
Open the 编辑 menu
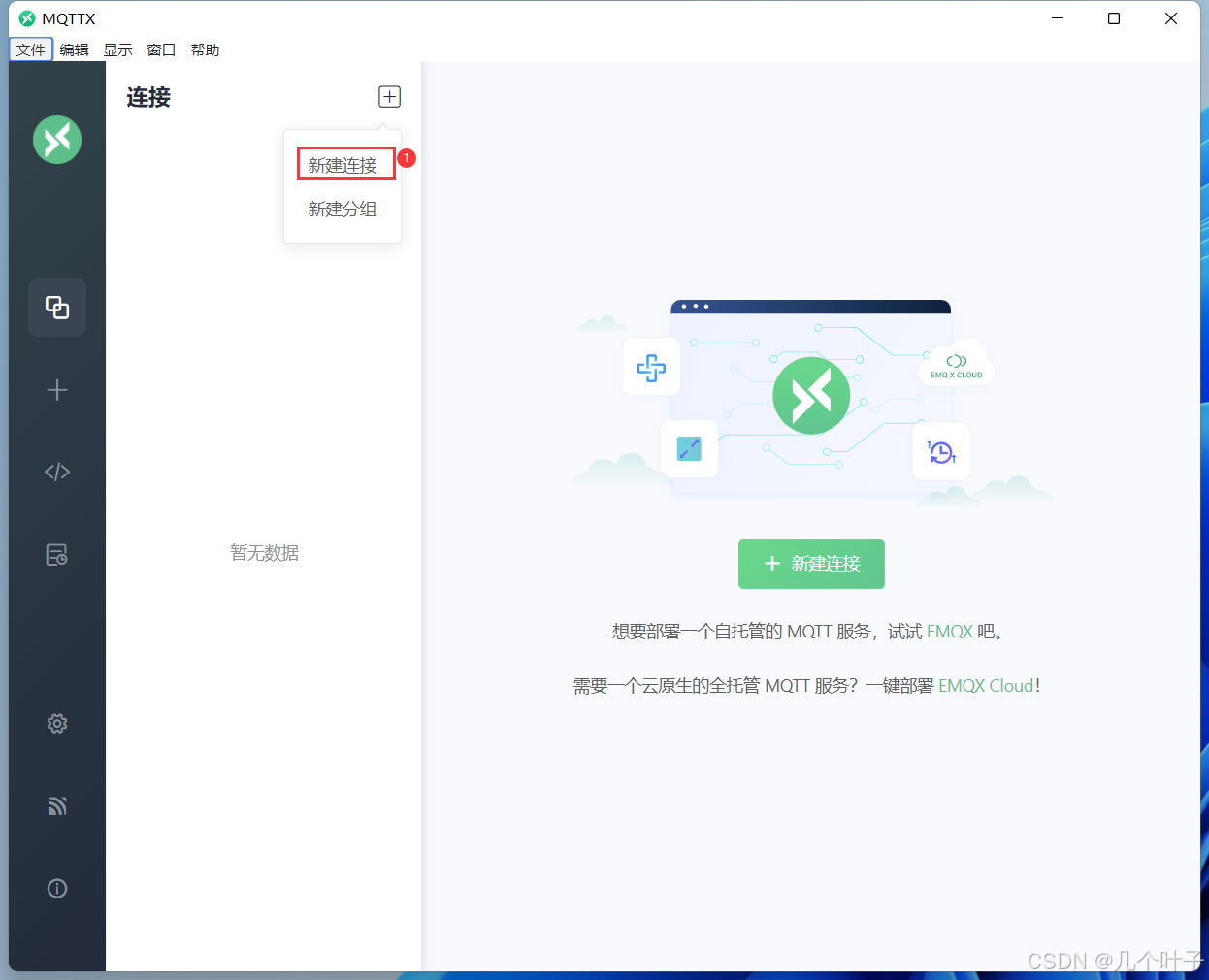pyautogui.click(x=75, y=49)
